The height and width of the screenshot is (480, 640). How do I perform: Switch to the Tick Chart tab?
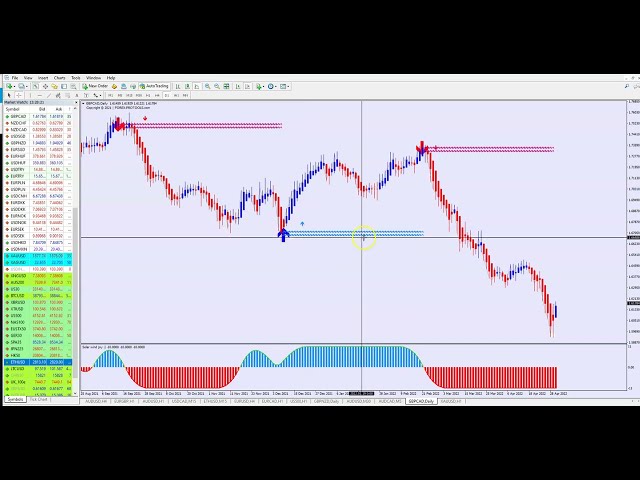(x=38, y=399)
